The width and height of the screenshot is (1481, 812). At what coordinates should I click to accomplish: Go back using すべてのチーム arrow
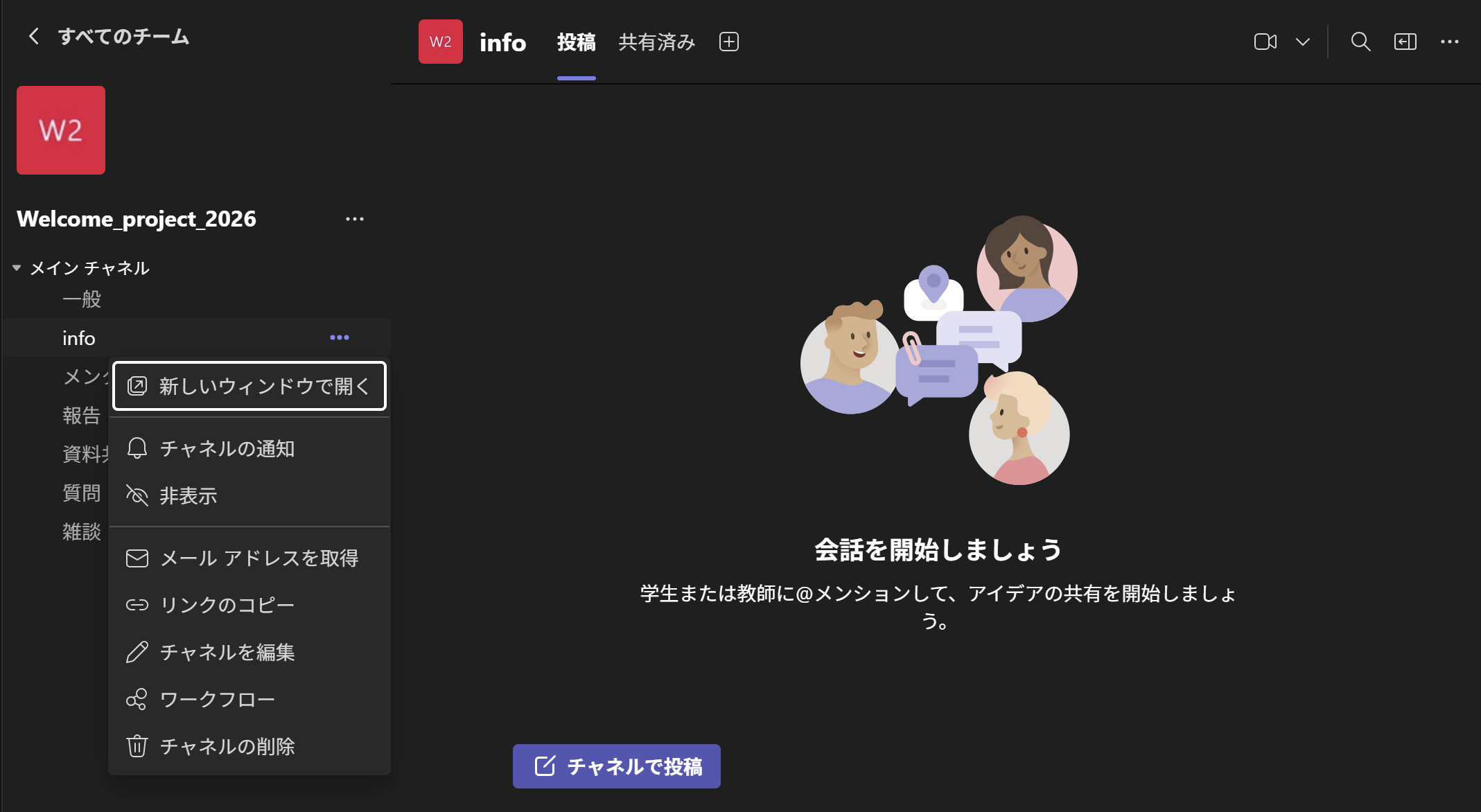pyautogui.click(x=33, y=37)
